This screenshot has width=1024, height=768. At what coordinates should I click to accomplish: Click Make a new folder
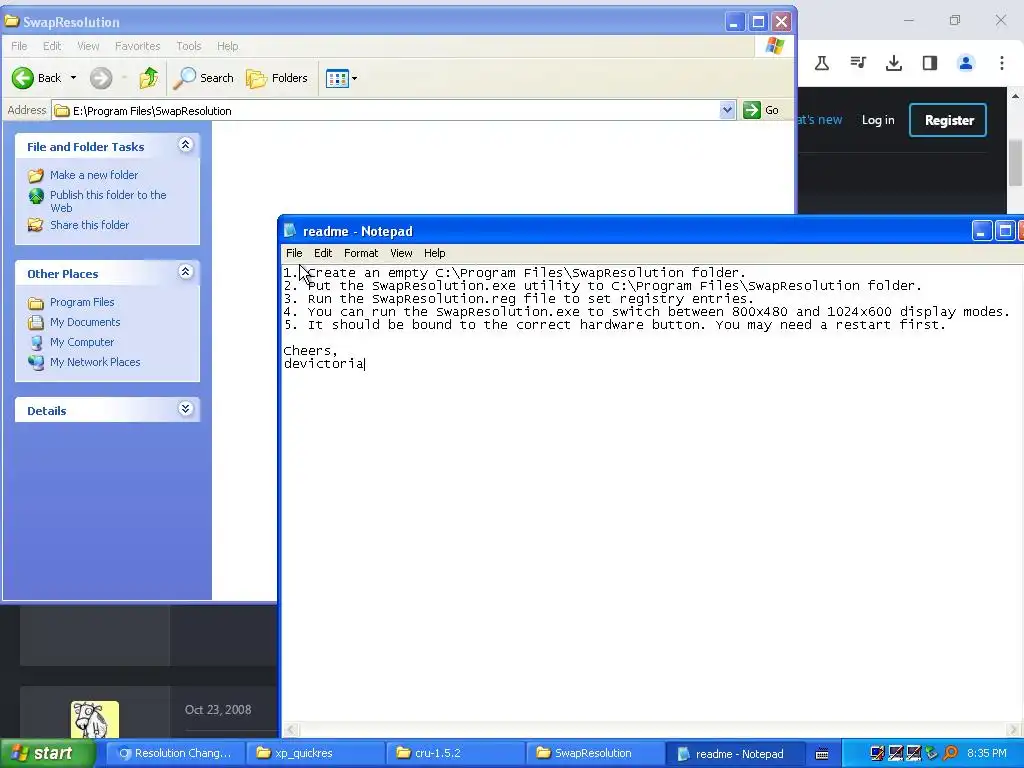(x=94, y=175)
